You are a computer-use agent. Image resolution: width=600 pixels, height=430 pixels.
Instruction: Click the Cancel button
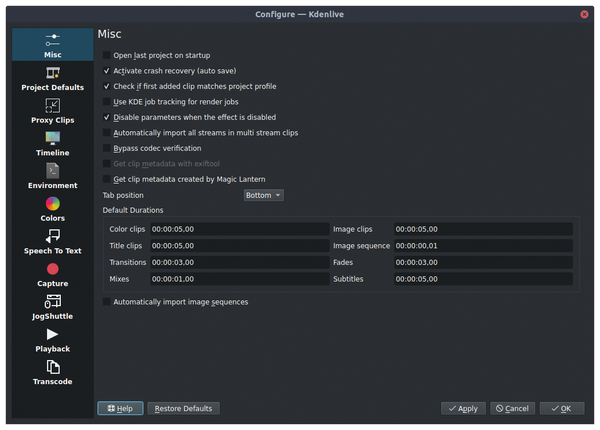coord(512,408)
